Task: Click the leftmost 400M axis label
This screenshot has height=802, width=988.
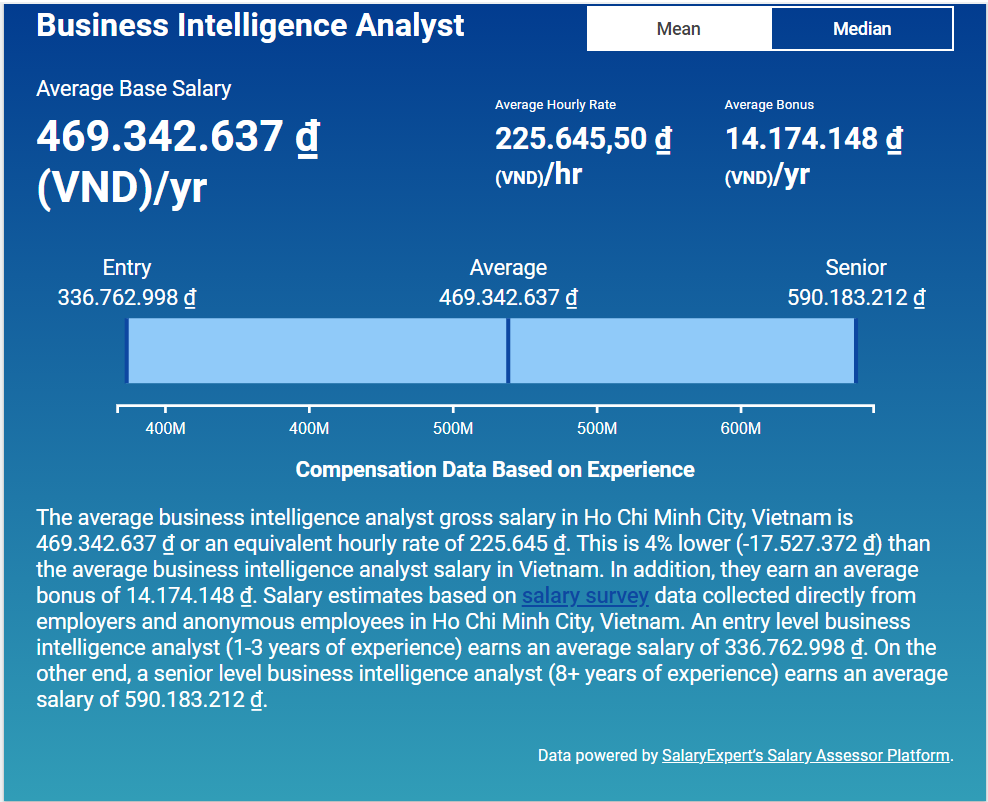Action: pos(165,429)
